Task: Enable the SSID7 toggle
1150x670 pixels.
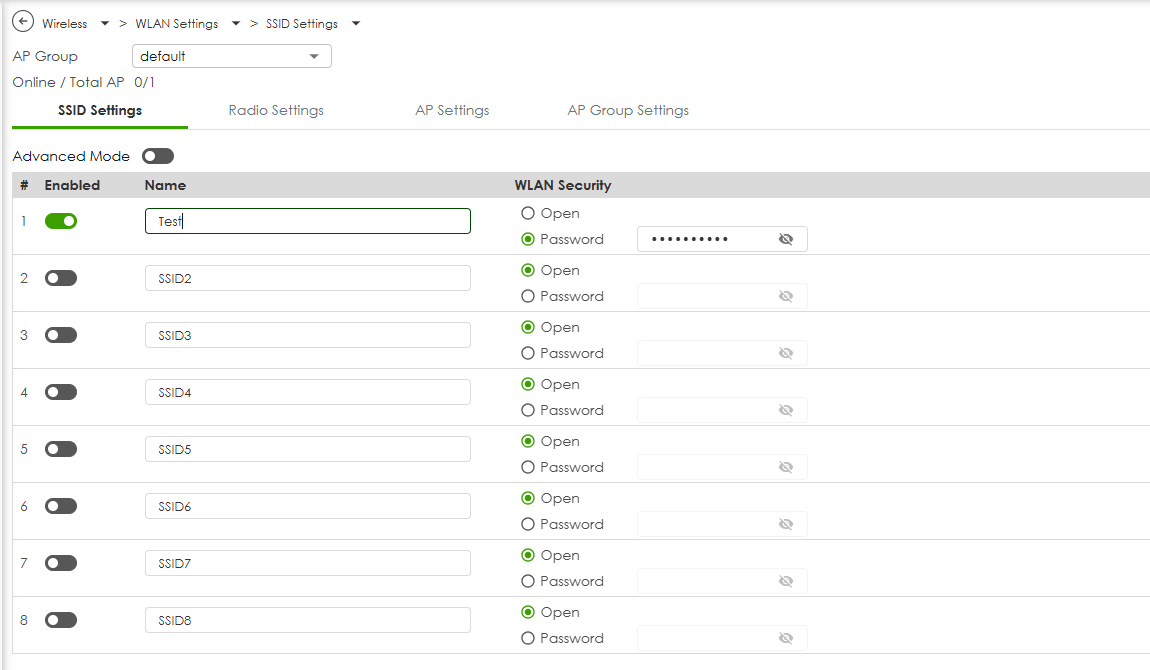Action: tap(61, 563)
